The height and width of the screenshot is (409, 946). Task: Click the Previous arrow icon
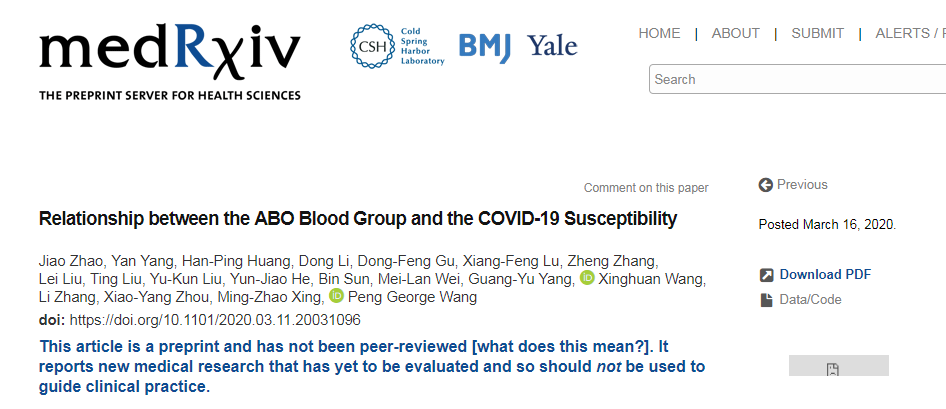766,185
